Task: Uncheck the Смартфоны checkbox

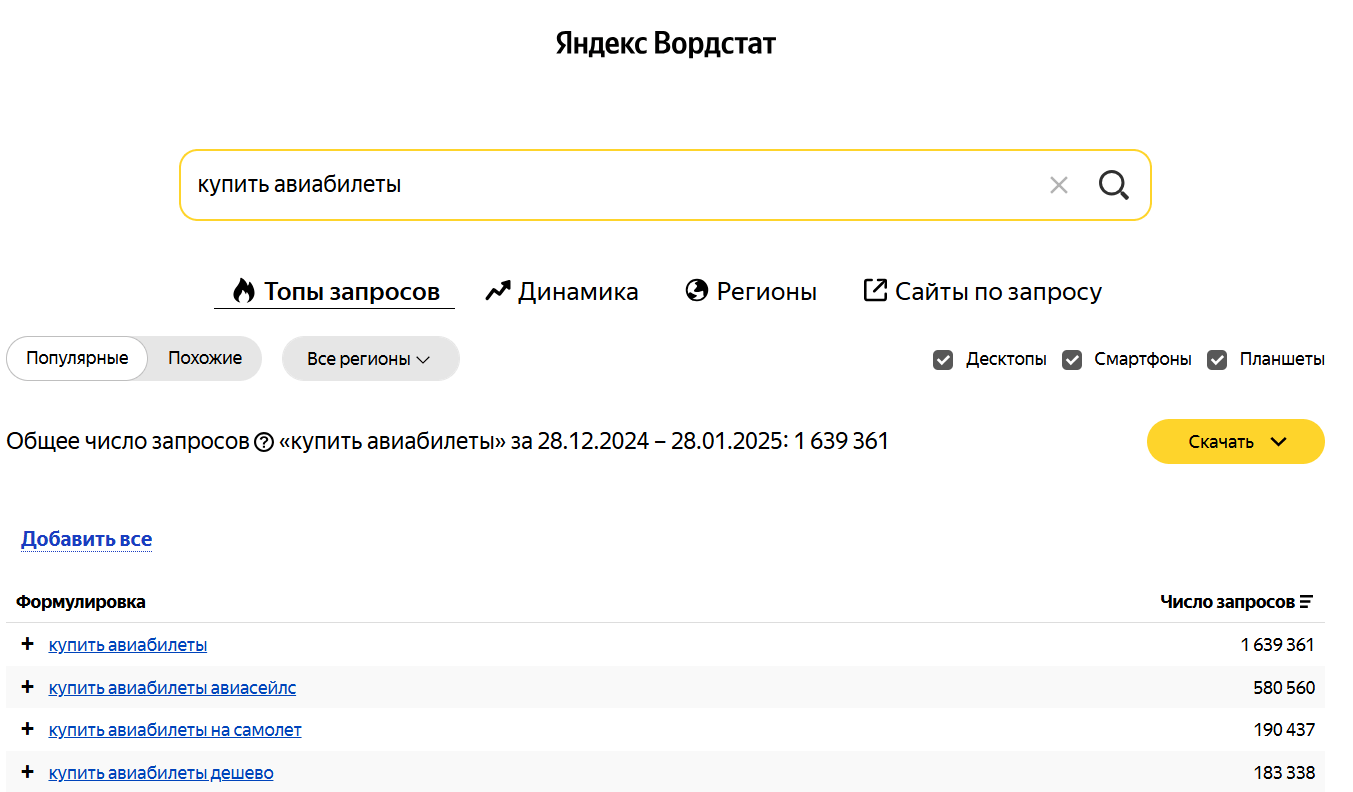Action: pos(1072,359)
